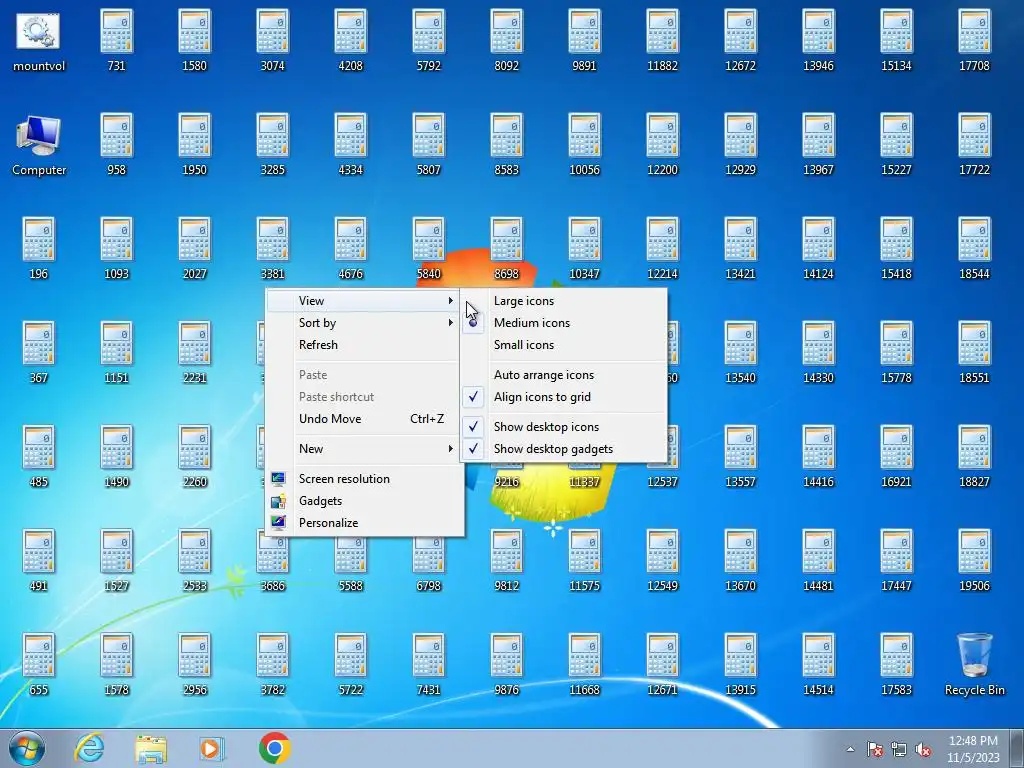Select calculator icon labeled 17708
Viewport: 1024px width, 768px height.
[x=974, y=40]
